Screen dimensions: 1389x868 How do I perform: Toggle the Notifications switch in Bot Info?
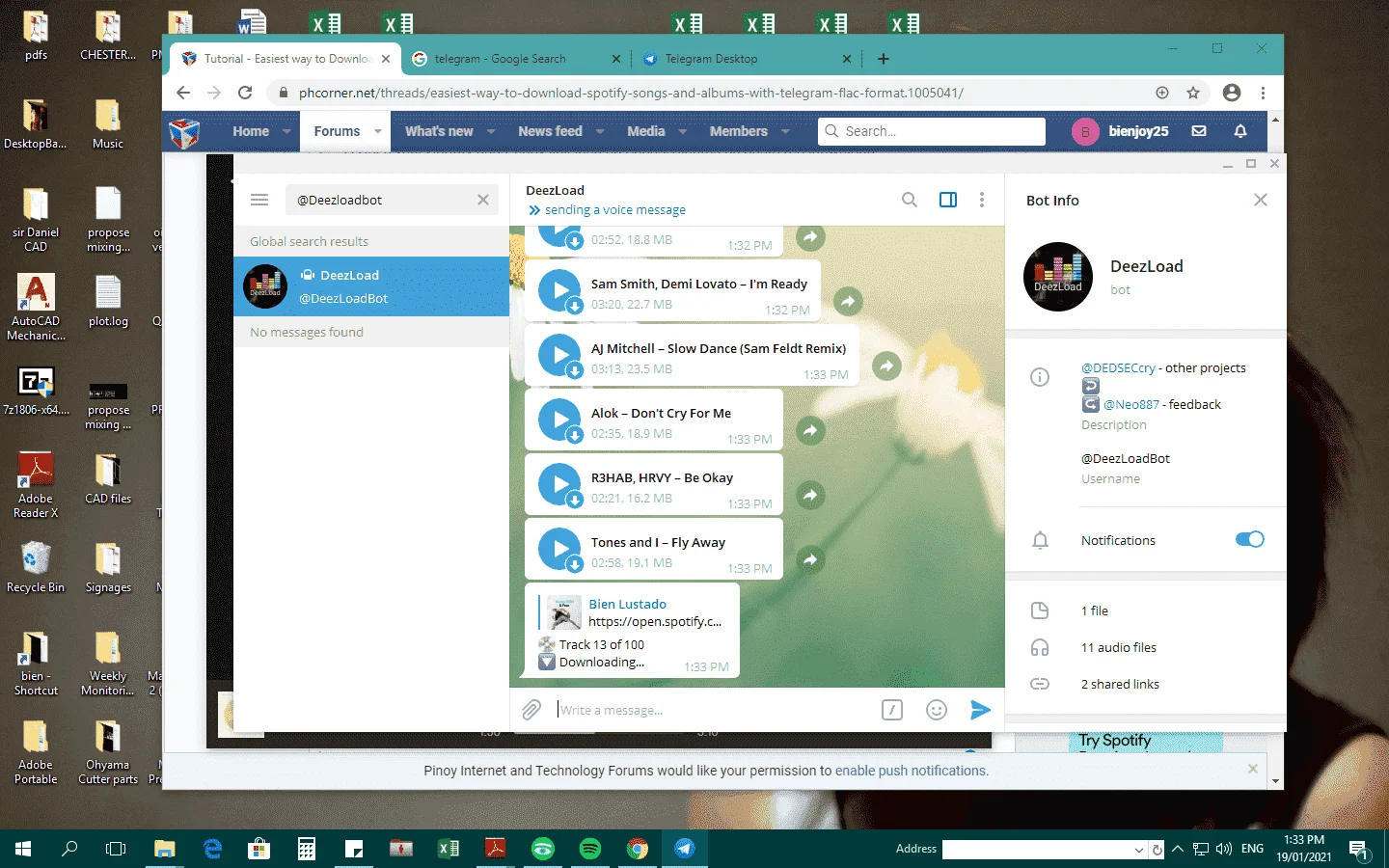1249,539
